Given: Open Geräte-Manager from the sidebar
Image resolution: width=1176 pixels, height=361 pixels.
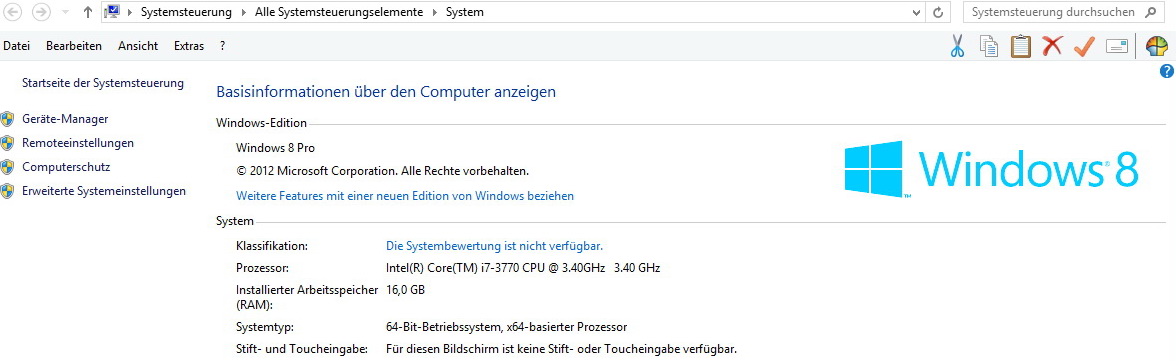Looking at the screenshot, I should coord(65,119).
